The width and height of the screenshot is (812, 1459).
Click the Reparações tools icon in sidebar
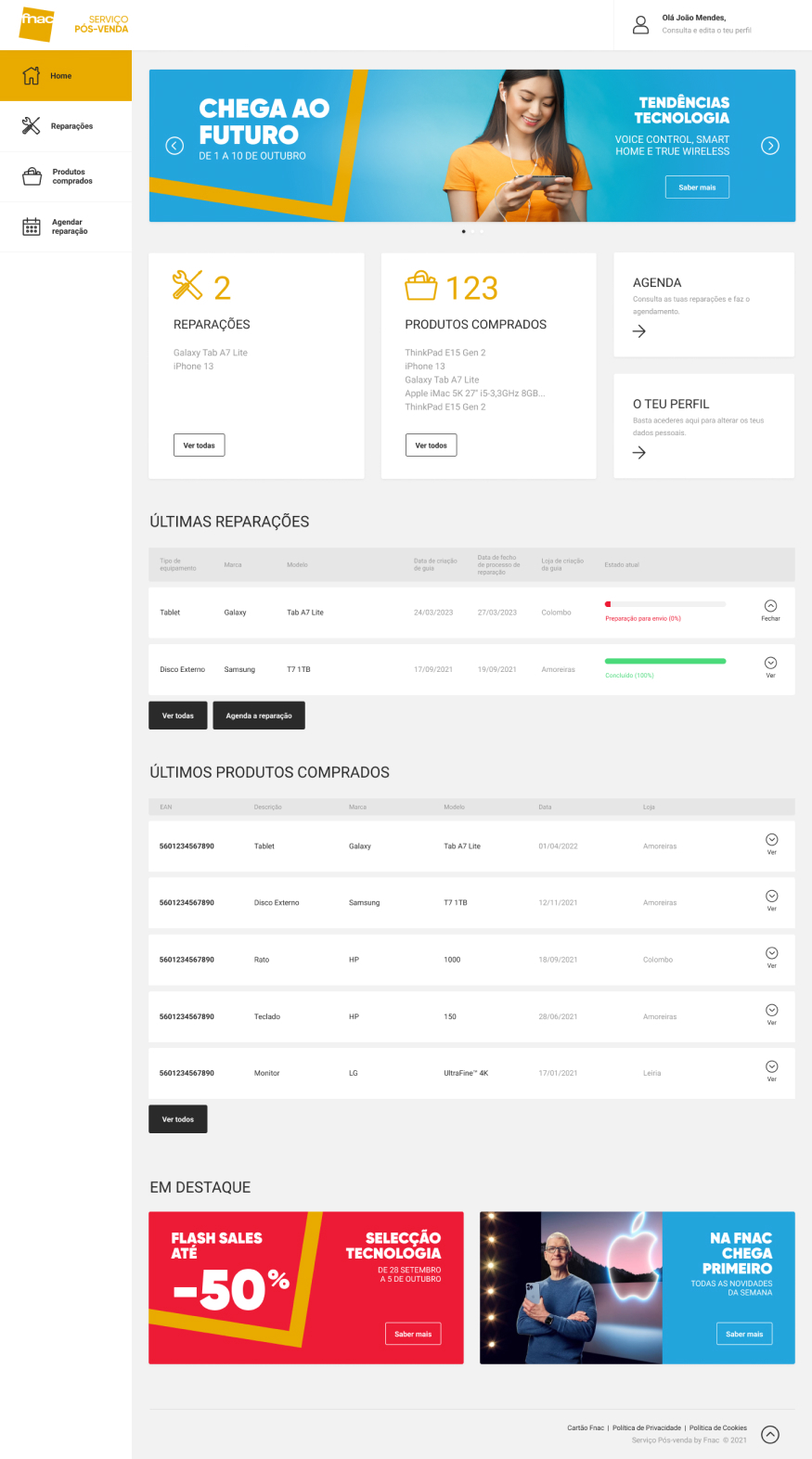(31, 126)
